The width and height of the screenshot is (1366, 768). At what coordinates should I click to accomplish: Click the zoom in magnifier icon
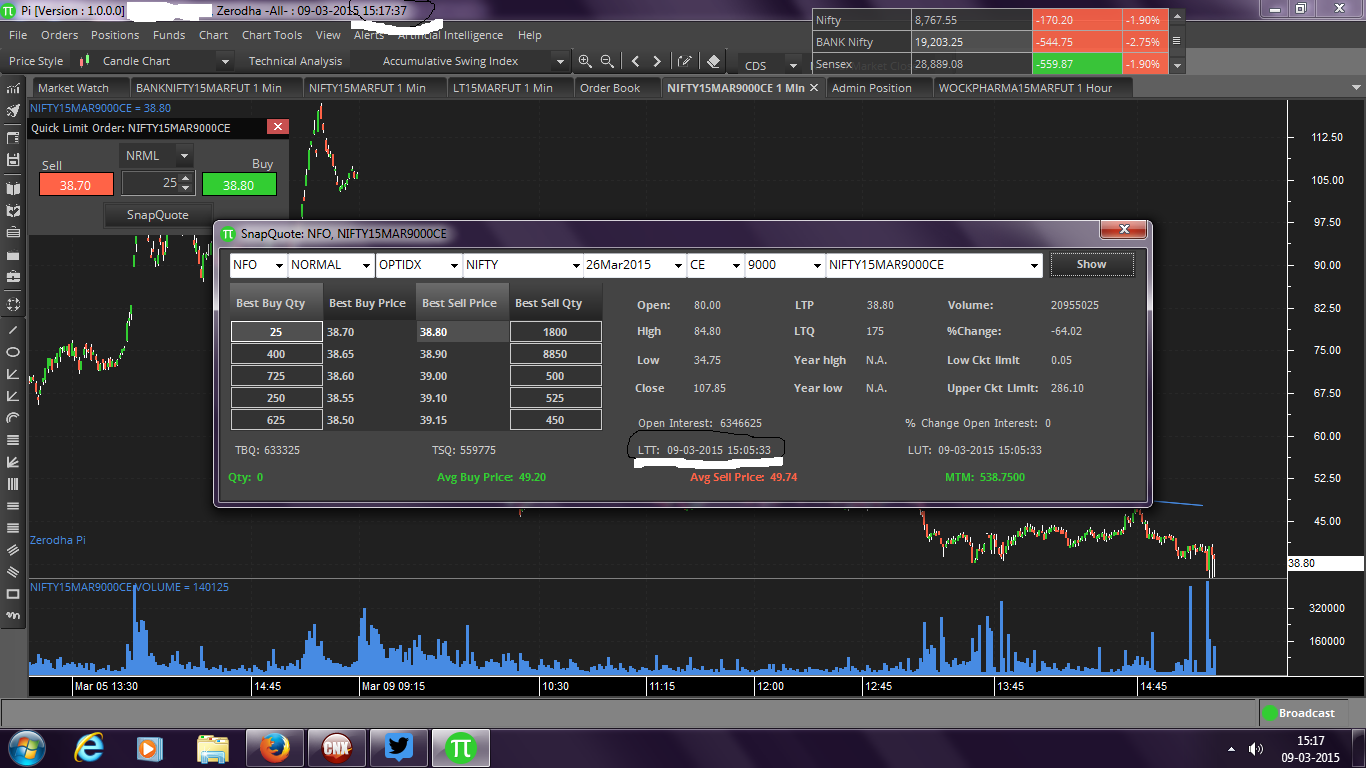[585, 61]
